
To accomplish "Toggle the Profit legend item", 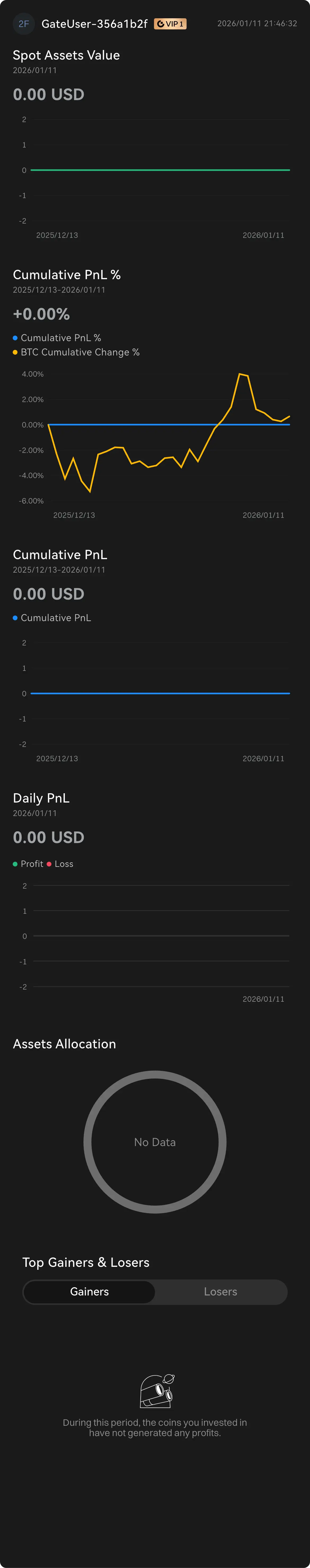I will pos(28,864).
